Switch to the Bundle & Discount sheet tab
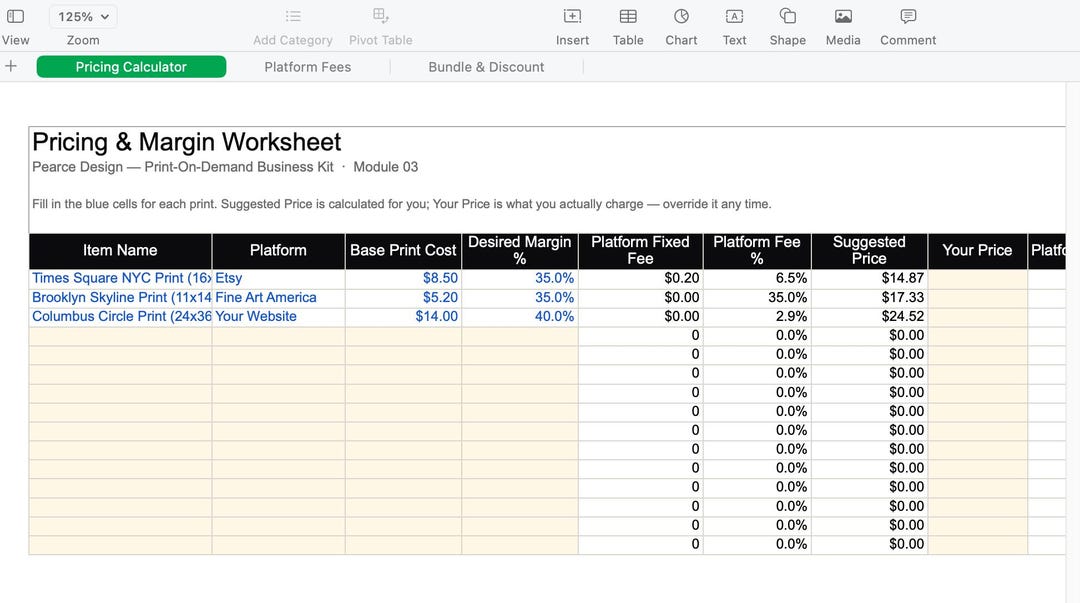 pyautogui.click(x=486, y=67)
